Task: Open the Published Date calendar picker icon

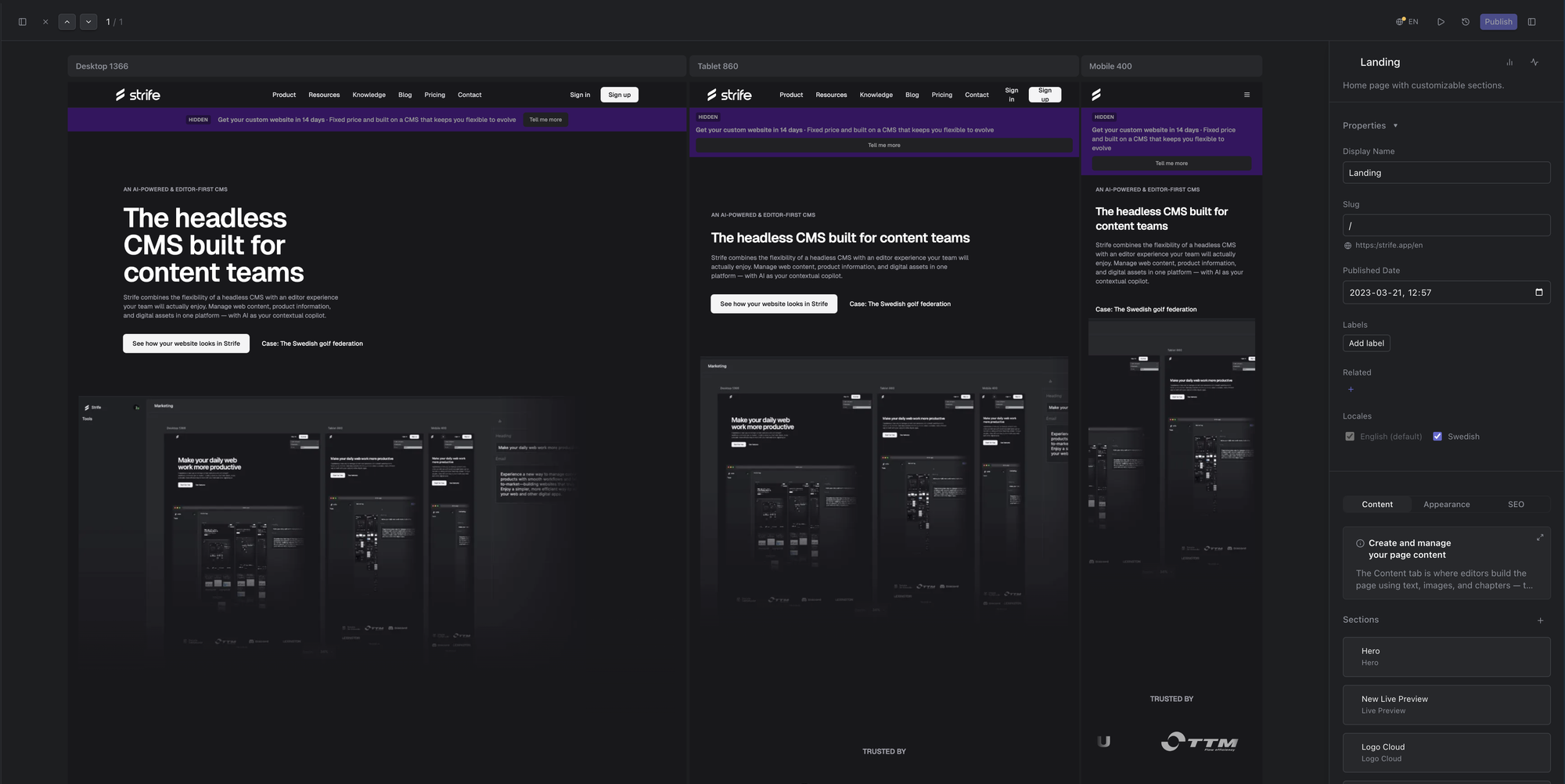Action: 1539,293
